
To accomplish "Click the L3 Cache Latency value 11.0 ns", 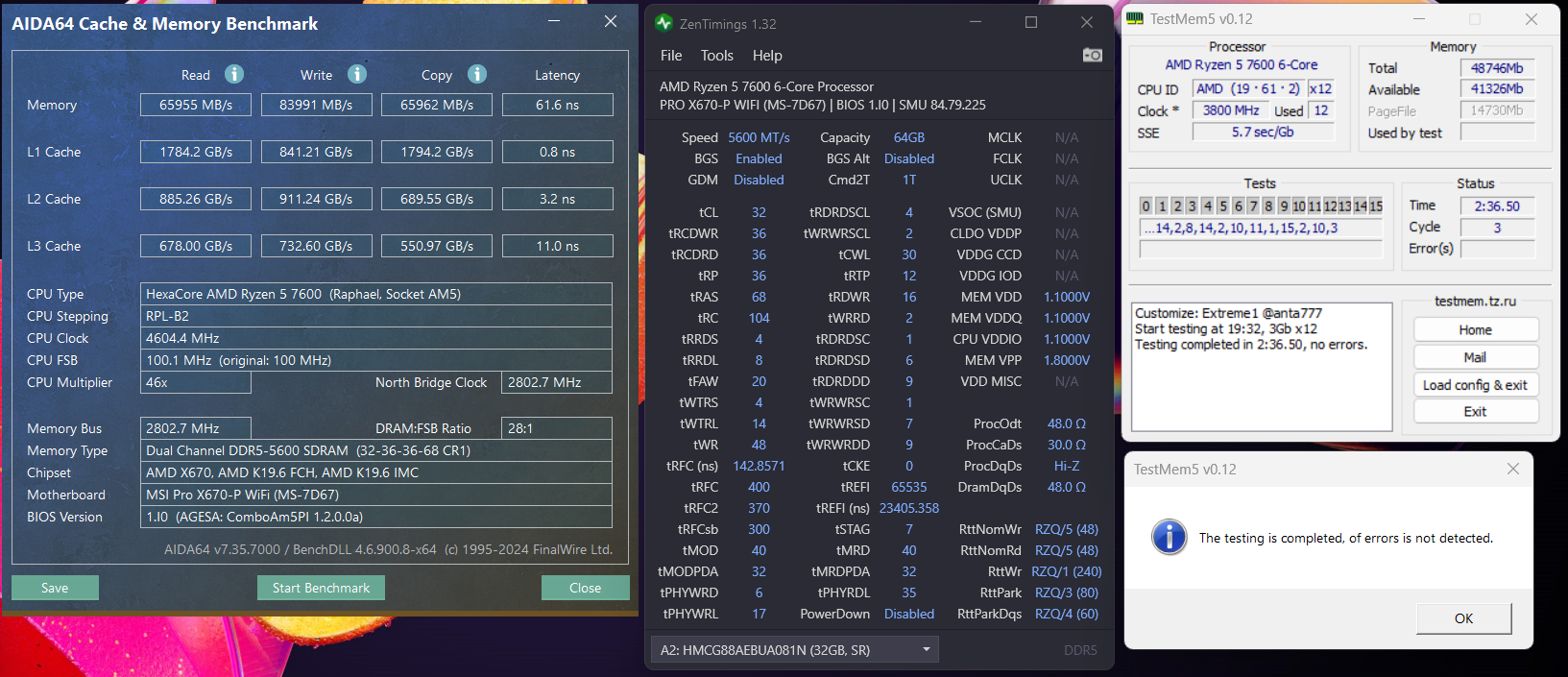I will coord(557,246).
